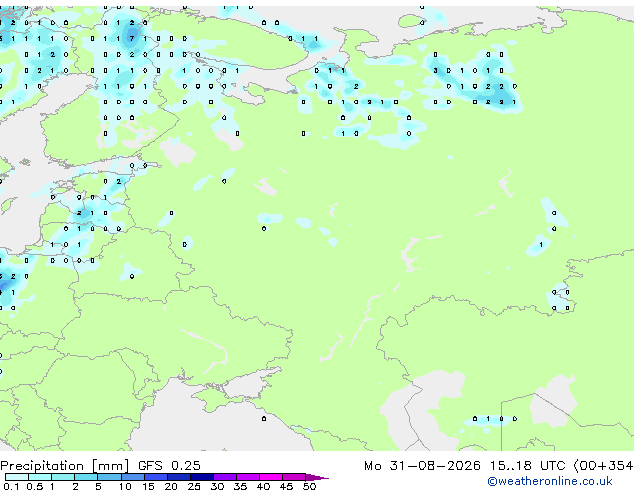This screenshot has width=634, height=490.
Task: Click the 7 mm precipitation value marker
Action: (132, 39)
